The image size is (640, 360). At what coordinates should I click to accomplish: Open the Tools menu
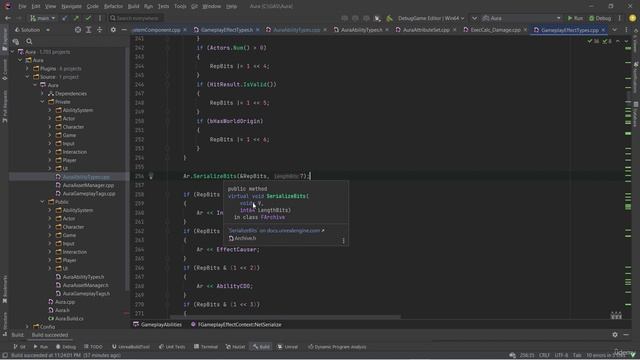tap(180, 6)
